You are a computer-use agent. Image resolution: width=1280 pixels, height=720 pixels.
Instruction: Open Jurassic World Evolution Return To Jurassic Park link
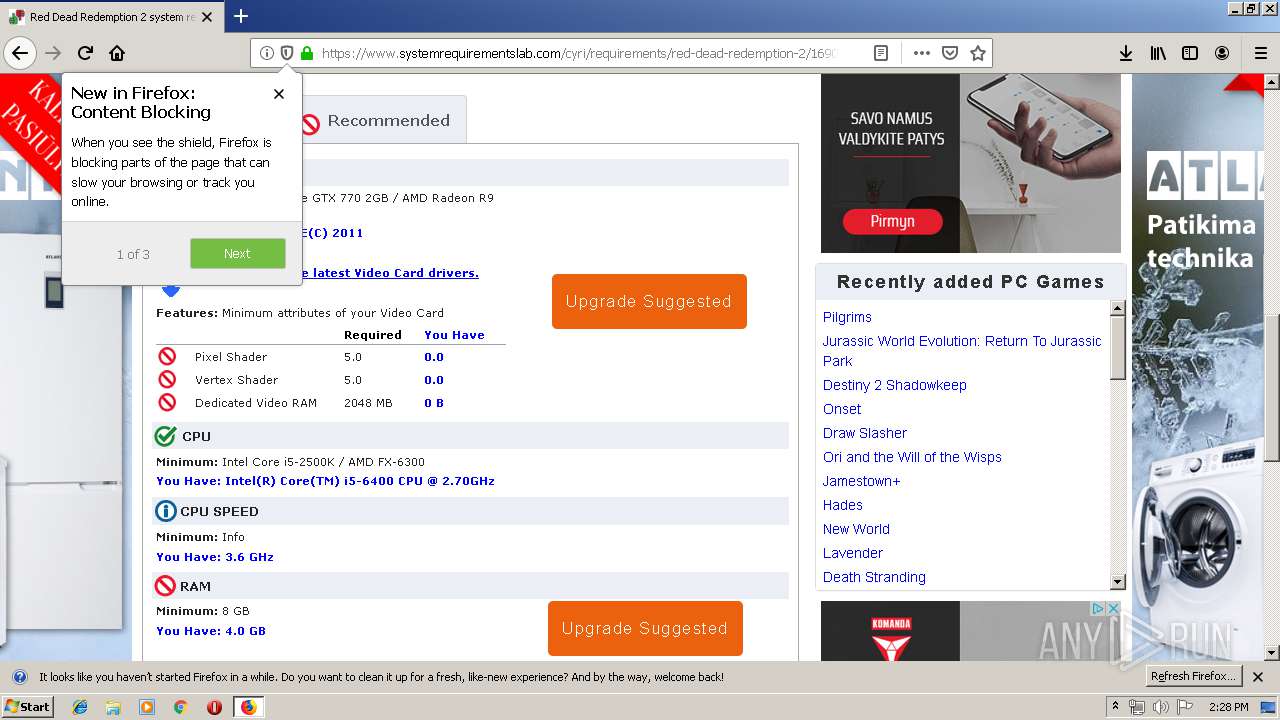tap(962, 351)
